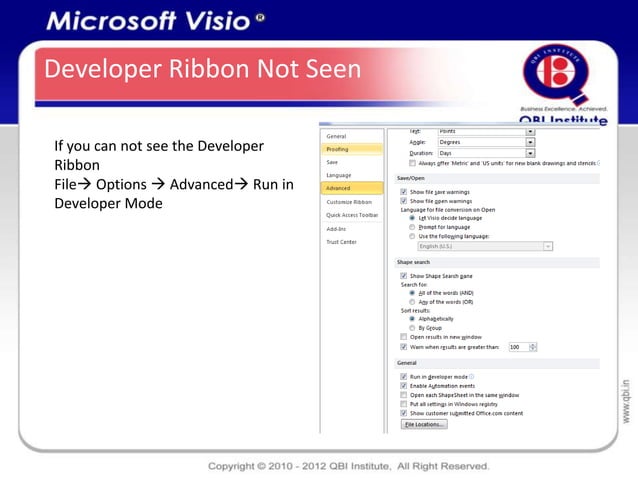Click the Microsoft Visio heading text
Screen dimensions: 638x478
(155, 20)
